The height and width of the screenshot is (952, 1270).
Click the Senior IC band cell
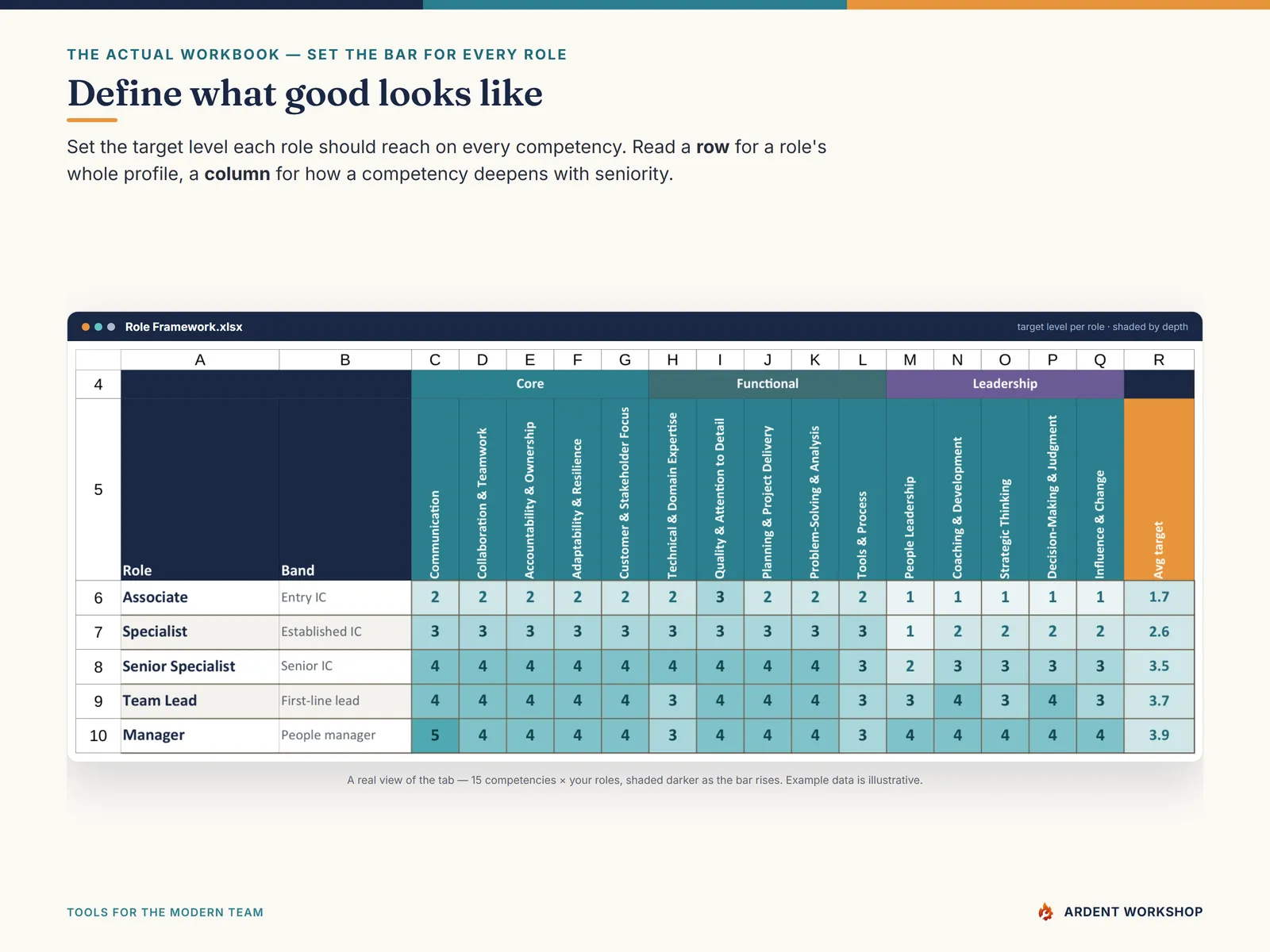[345, 666]
